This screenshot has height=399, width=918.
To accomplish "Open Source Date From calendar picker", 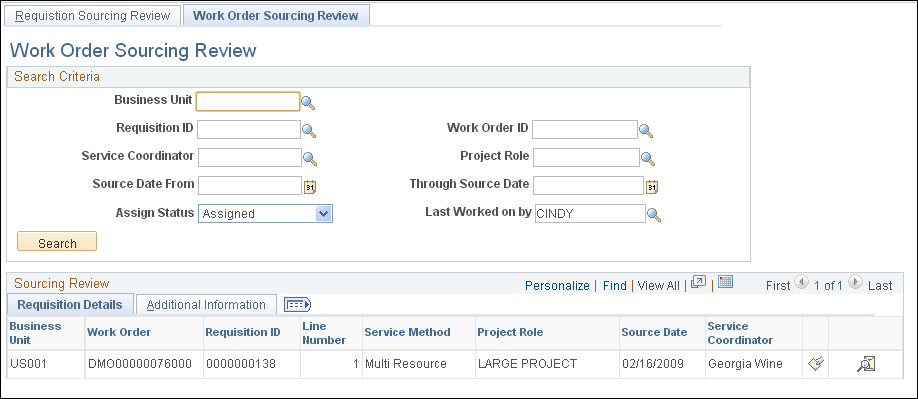I will coord(310,187).
